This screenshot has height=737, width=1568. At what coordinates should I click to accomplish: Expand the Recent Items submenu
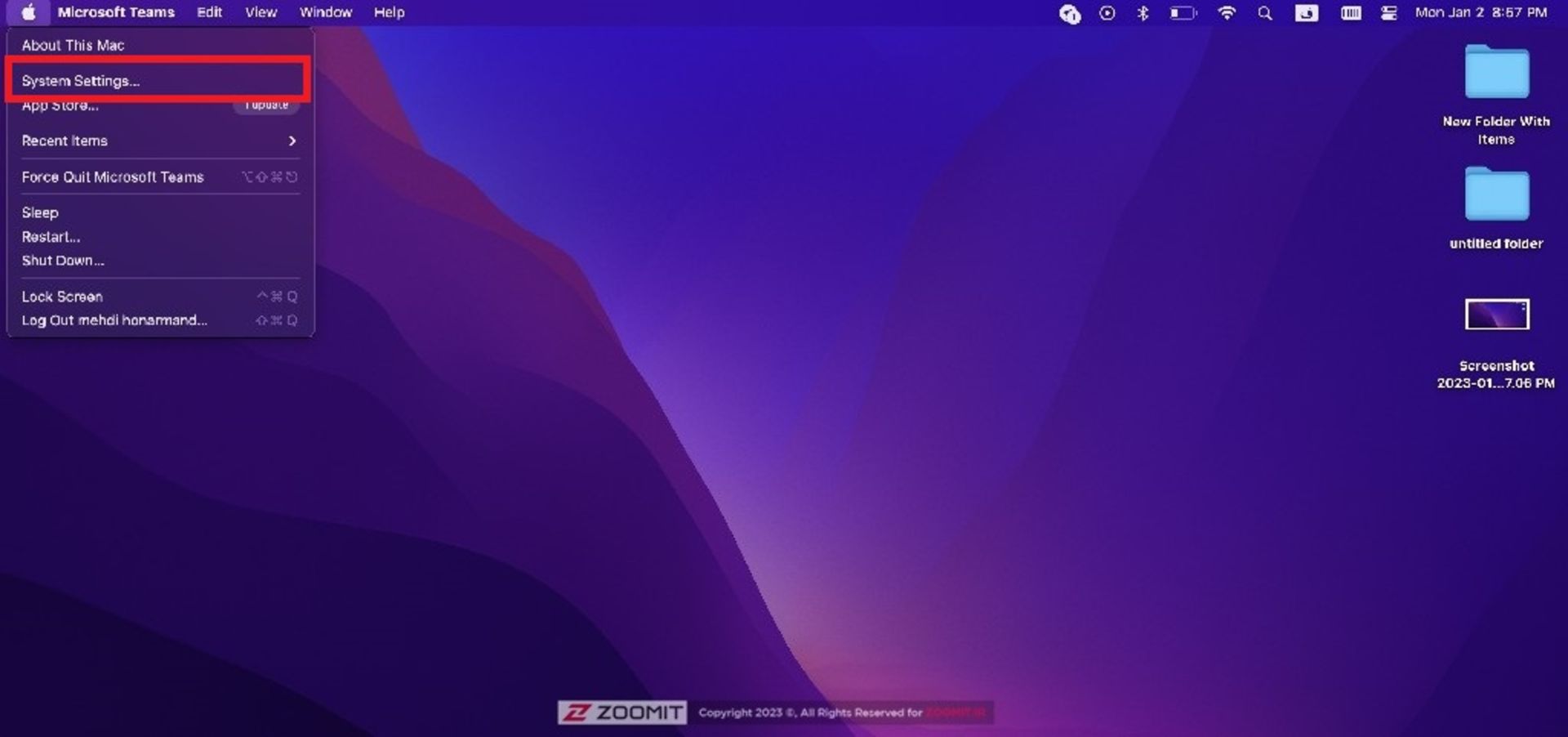[159, 141]
